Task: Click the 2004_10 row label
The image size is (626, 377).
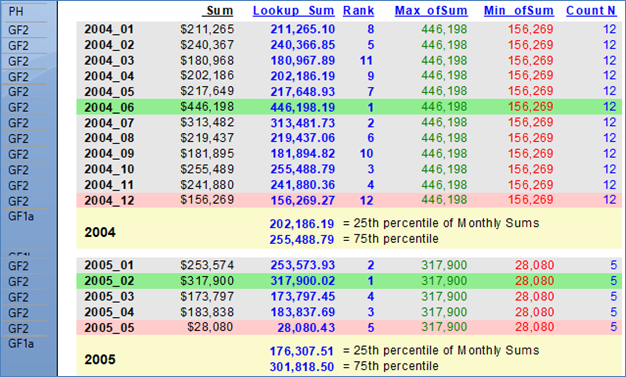Action: pyautogui.click(x=109, y=169)
